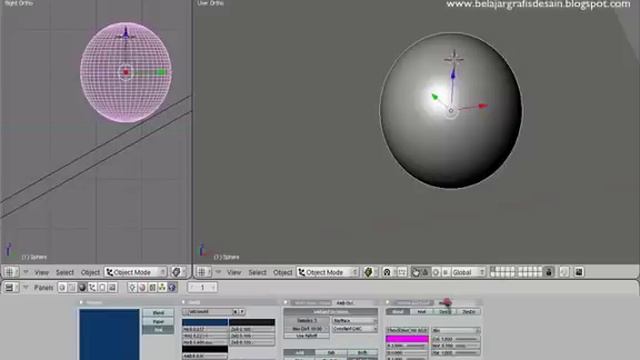The height and width of the screenshot is (360, 640).
Task: Open draw type selector in right viewport header
Action: coord(370,272)
